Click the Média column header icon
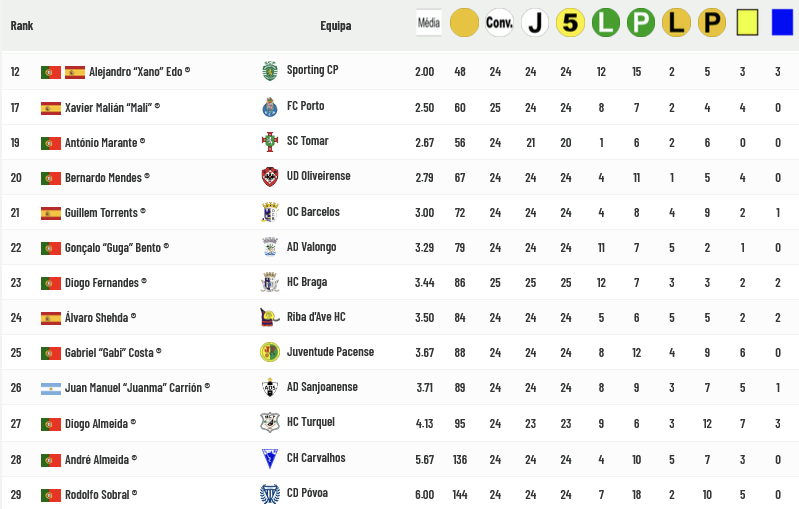The image size is (799, 509). click(x=429, y=22)
